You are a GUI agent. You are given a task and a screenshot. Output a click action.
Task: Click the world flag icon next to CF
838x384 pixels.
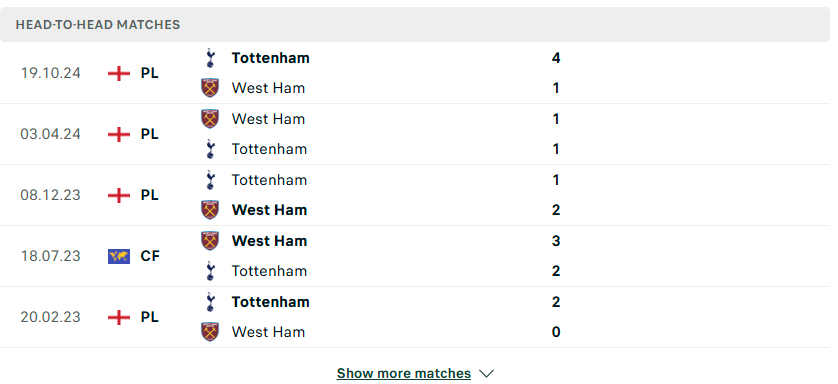tap(119, 256)
